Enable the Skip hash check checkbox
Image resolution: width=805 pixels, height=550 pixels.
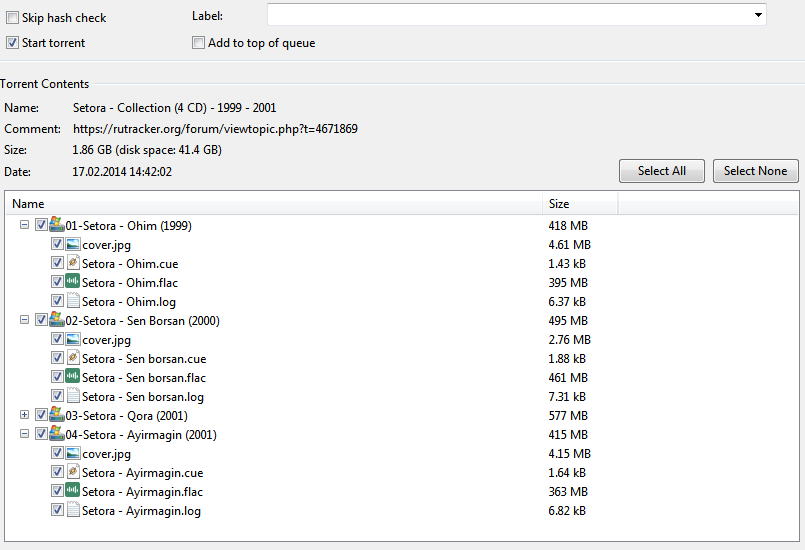(12, 18)
